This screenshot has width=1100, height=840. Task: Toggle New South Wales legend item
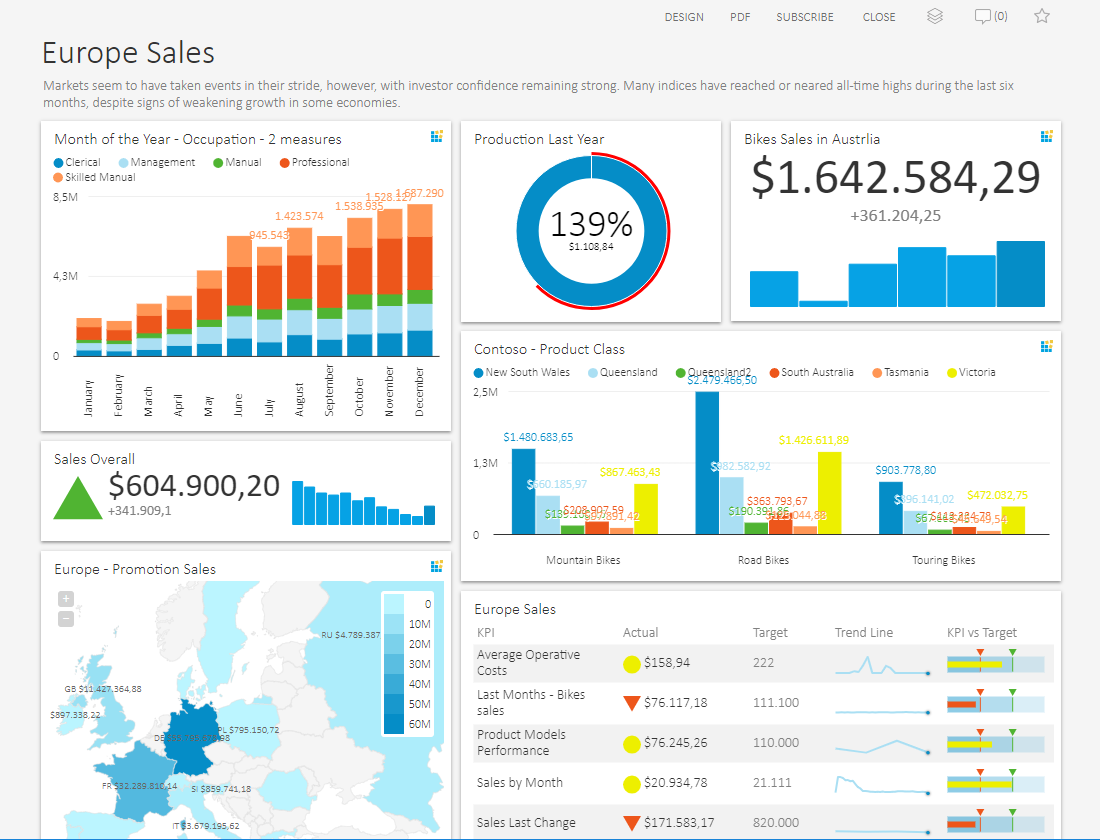point(522,372)
